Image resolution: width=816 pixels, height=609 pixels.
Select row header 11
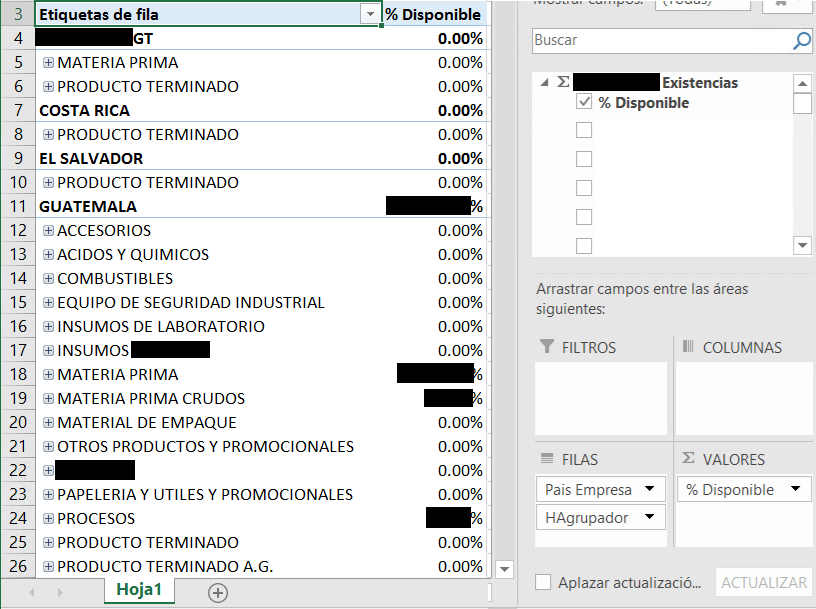coord(18,207)
